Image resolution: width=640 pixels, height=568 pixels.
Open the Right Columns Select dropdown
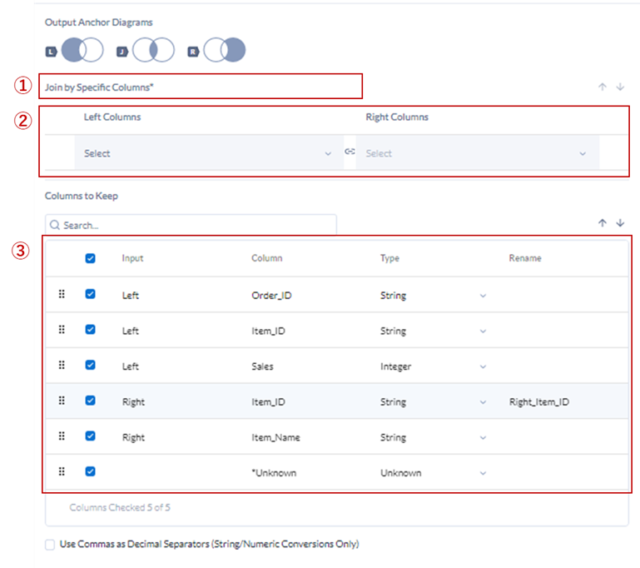pos(477,153)
